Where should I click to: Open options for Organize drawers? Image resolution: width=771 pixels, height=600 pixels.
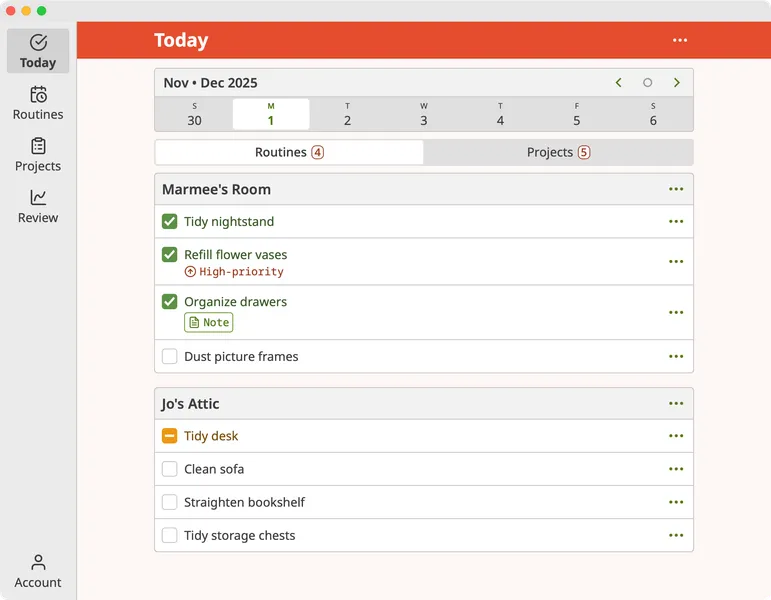tap(676, 313)
